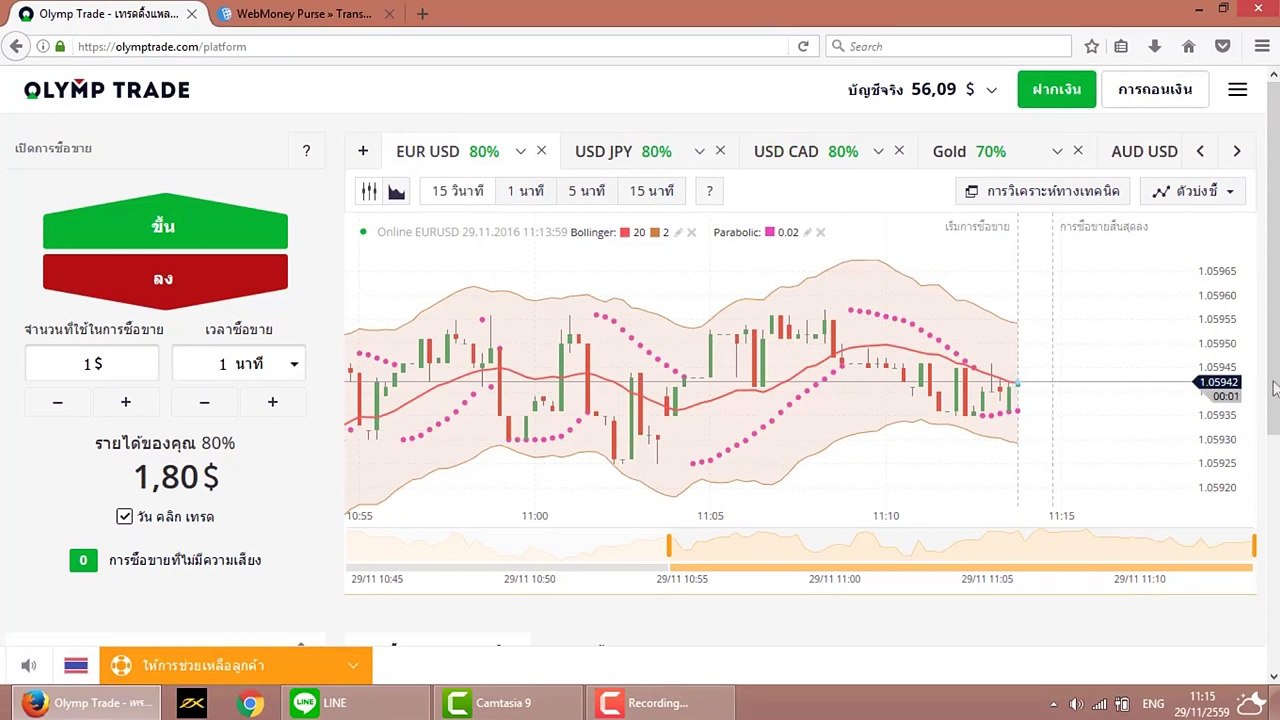This screenshot has height=720, width=1280.
Task: Change language via Thai flag icon
Action: click(76, 665)
